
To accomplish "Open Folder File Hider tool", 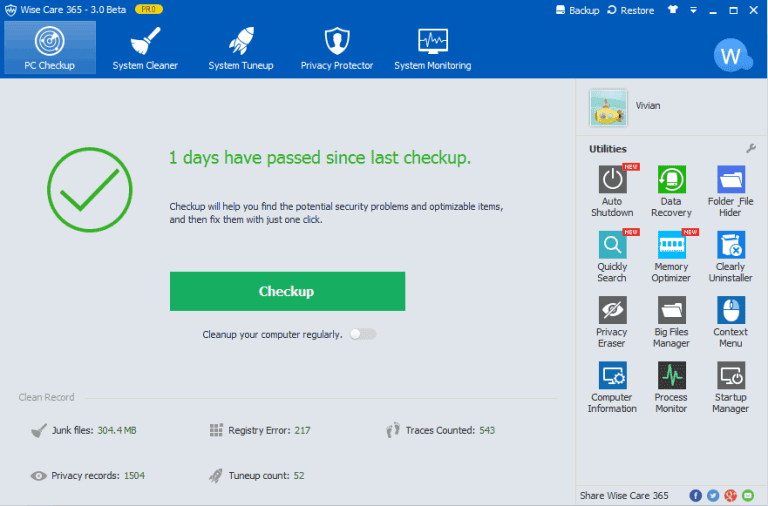I will (730, 191).
